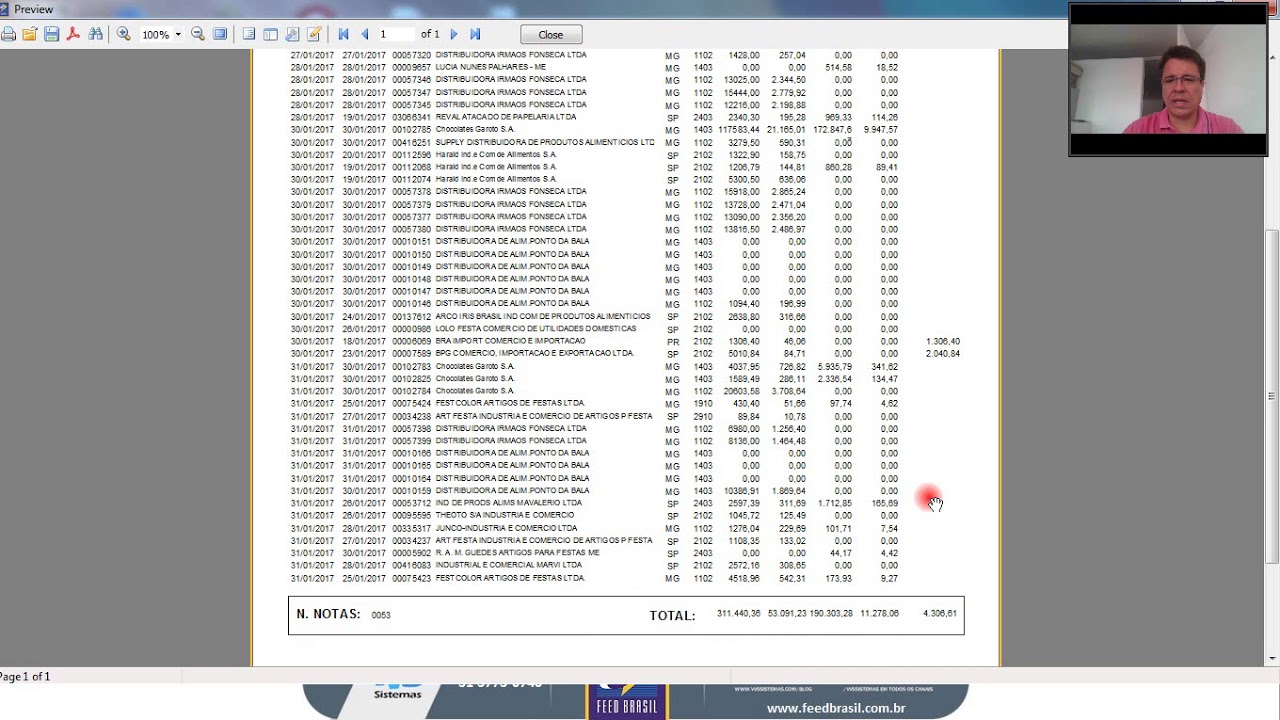Click the 'TOTAL:' label
The width and height of the screenshot is (1280, 720).
click(x=672, y=615)
